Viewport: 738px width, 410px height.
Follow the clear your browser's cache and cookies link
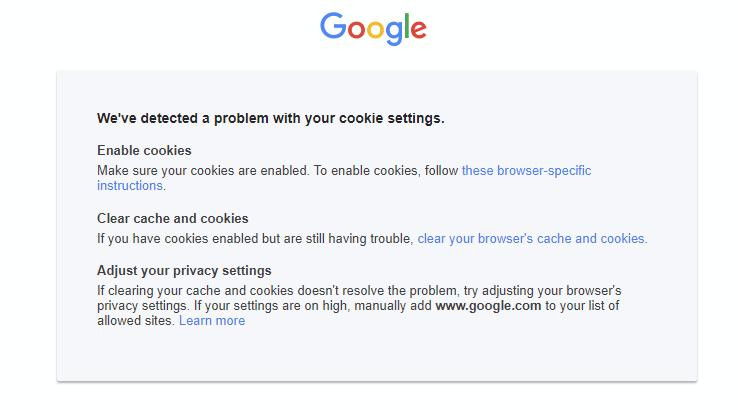click(x=532, y=239)
